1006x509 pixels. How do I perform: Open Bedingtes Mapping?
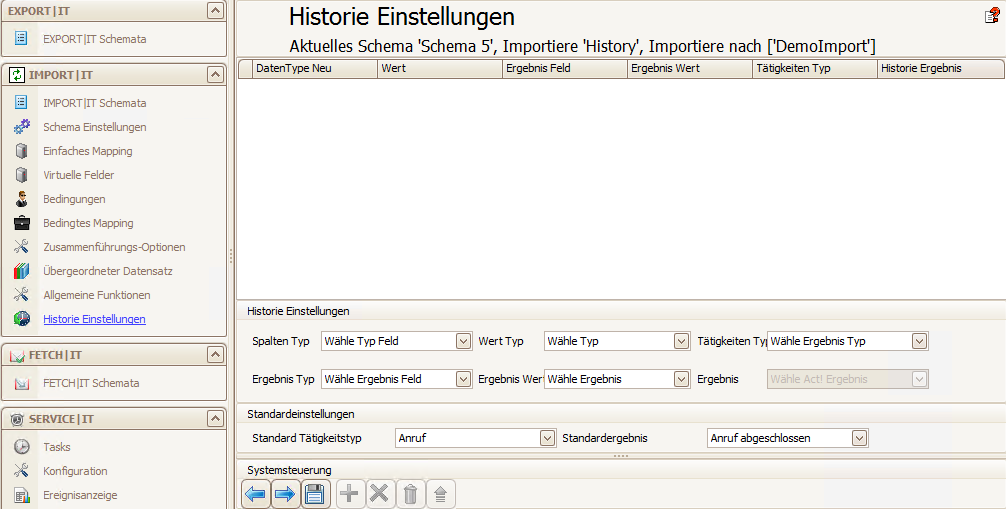(x=88, y=223)
